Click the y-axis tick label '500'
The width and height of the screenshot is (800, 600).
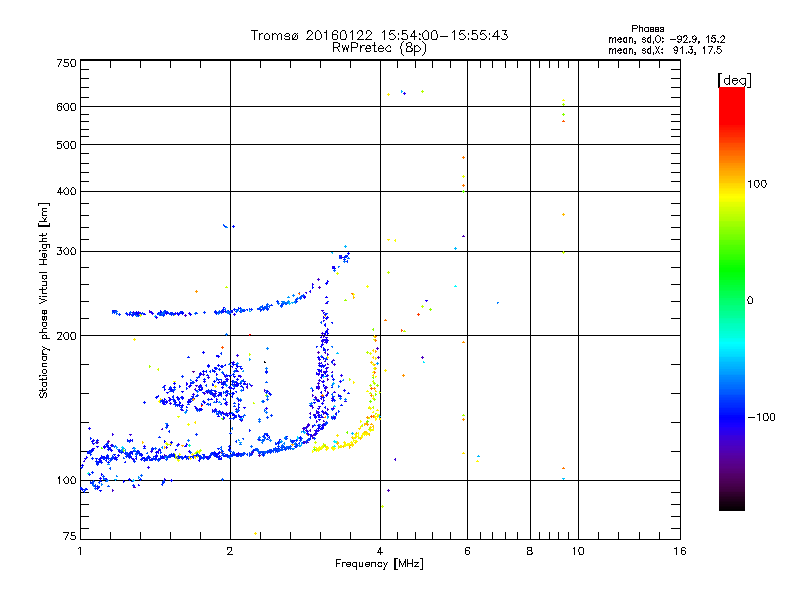tap(66, 145)
